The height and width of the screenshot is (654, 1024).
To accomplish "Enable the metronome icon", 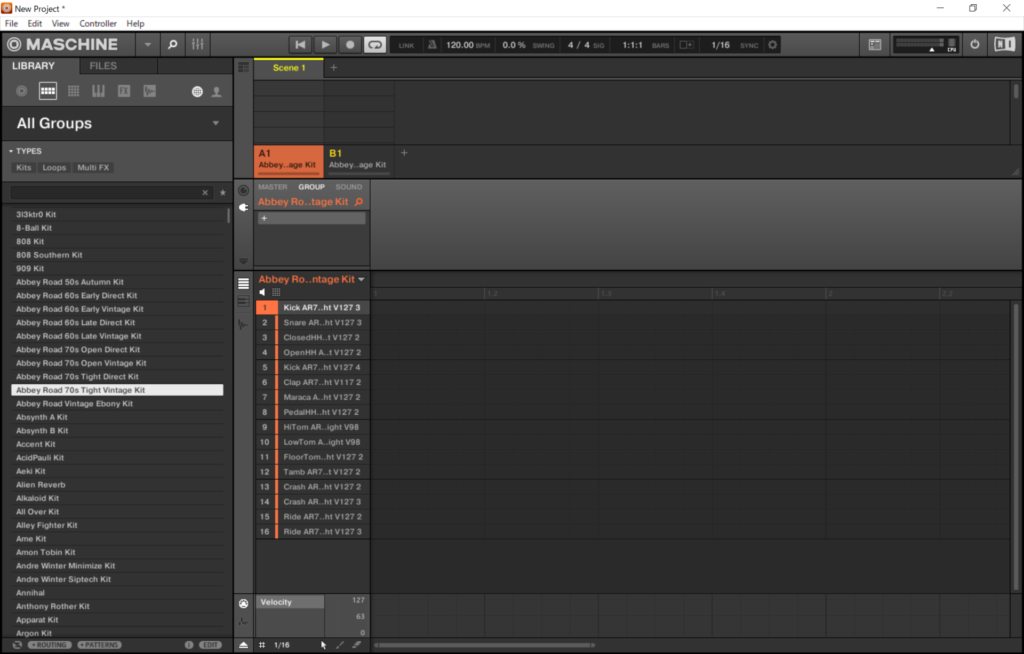I will point(432,45).
